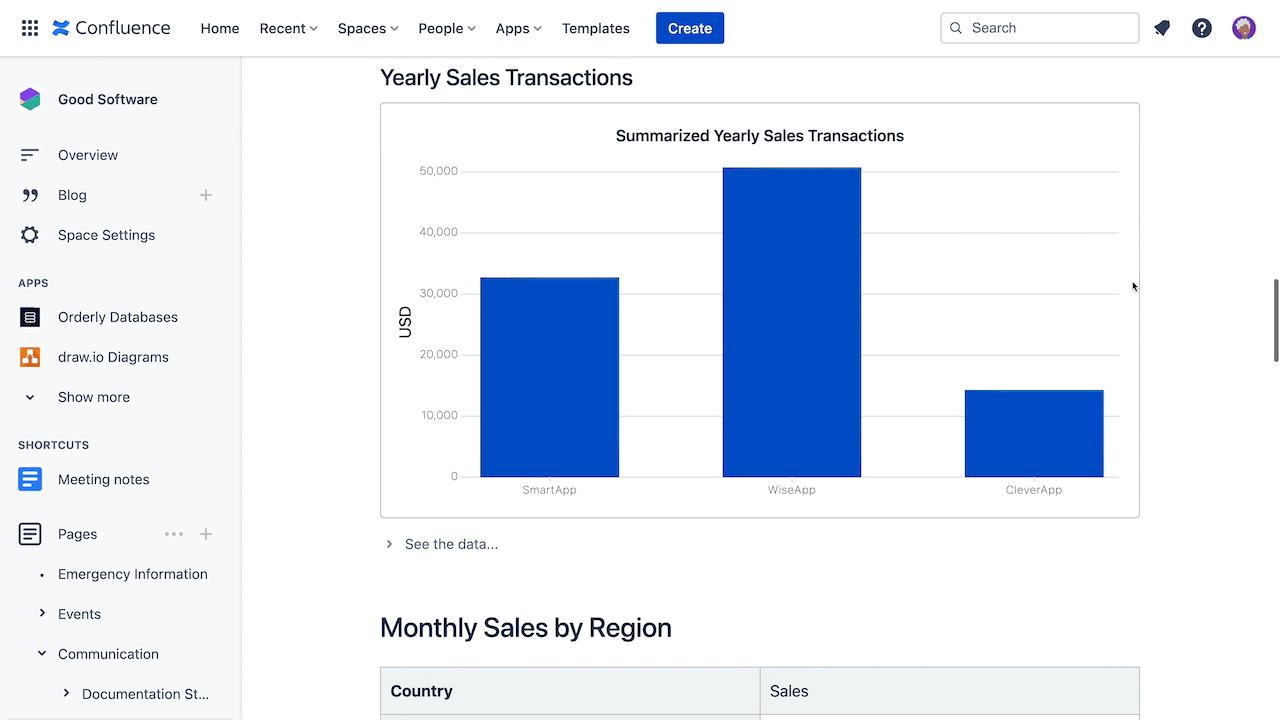Click the WiseApp bar in the chart
1280x720 pixels.
pos(792,322)
